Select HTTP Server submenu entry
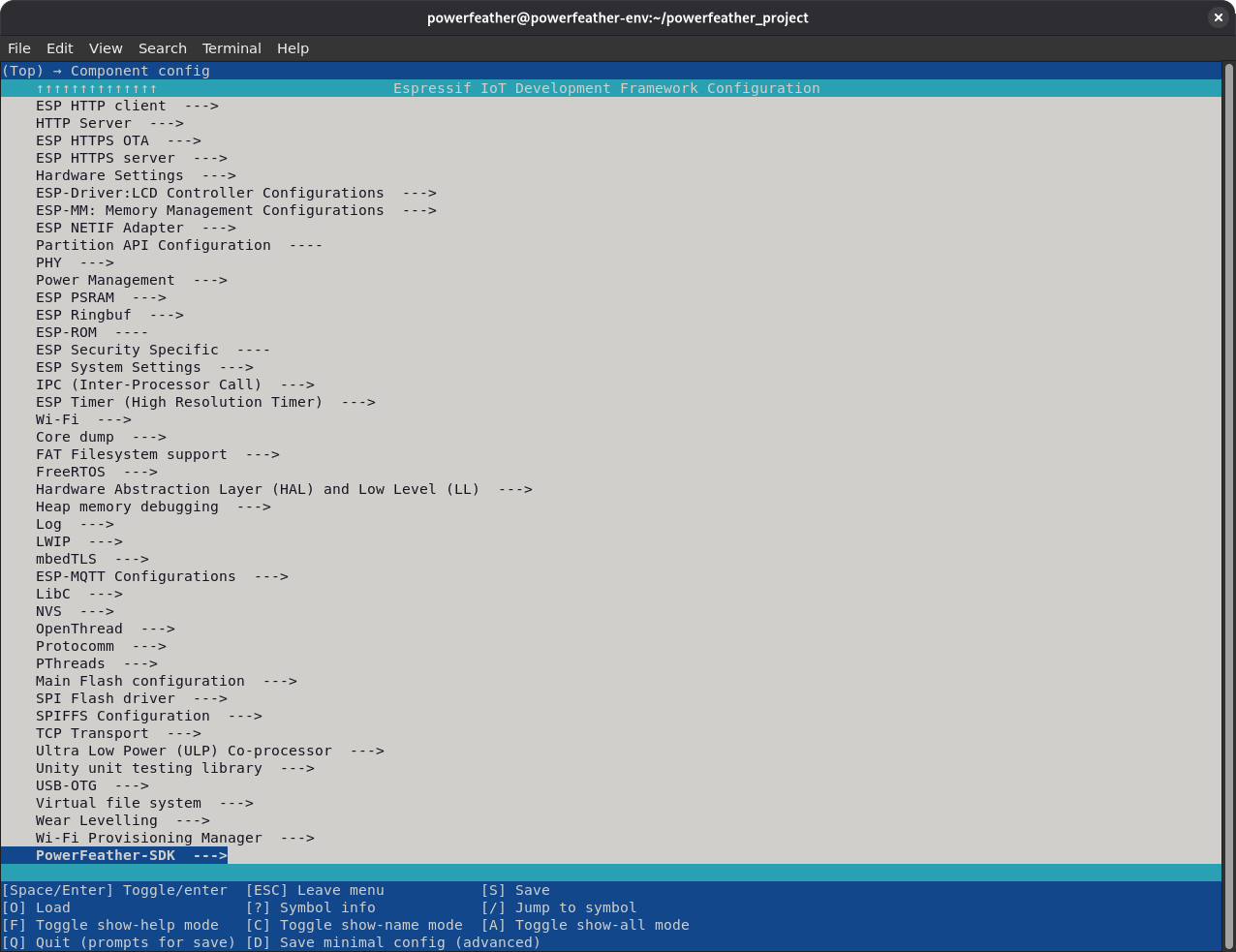Viewport: 1236px width, 952px height. [x=109, y=123]
